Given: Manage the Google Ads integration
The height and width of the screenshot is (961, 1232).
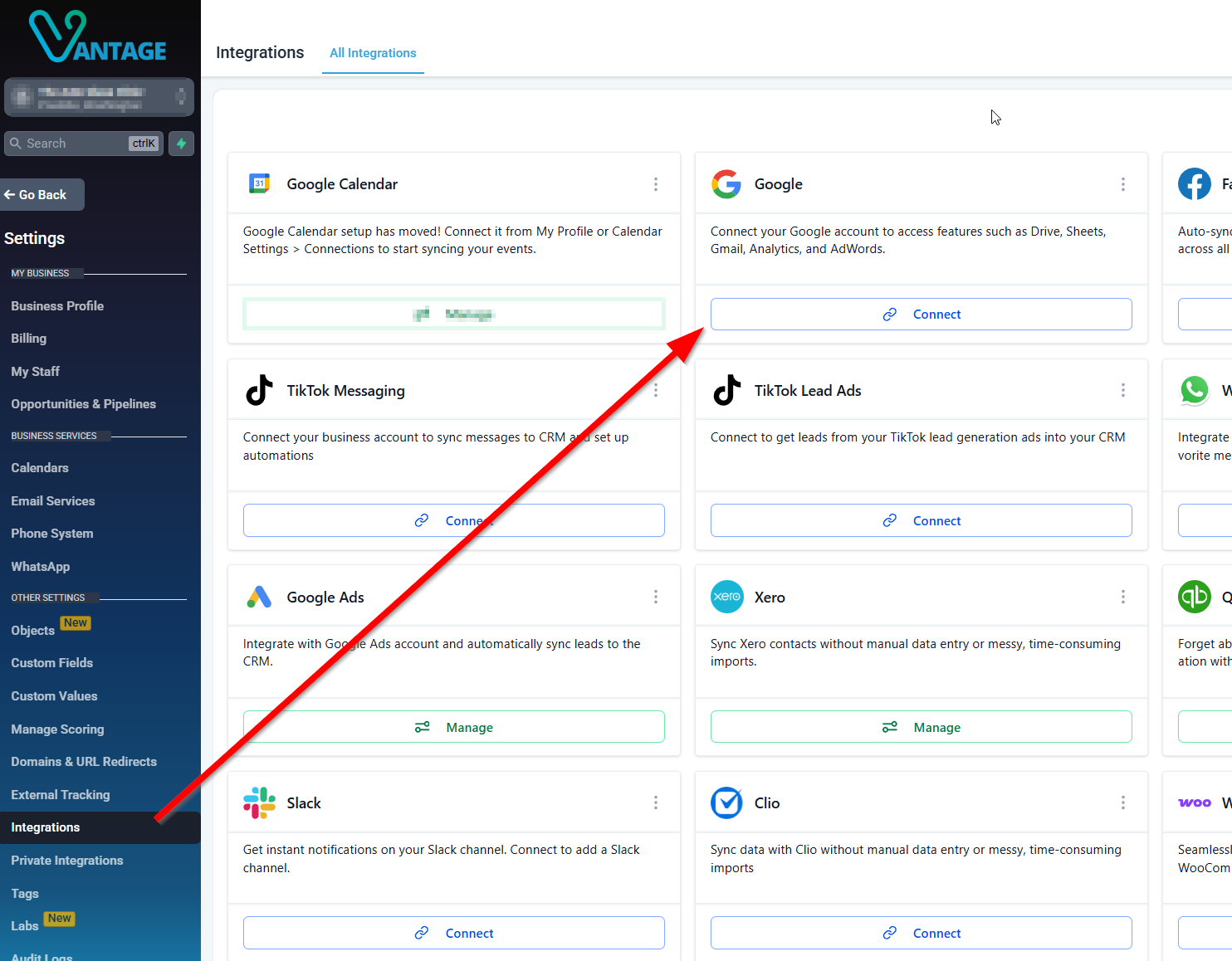Looking at the screenshot, I should tap(453, 727).
